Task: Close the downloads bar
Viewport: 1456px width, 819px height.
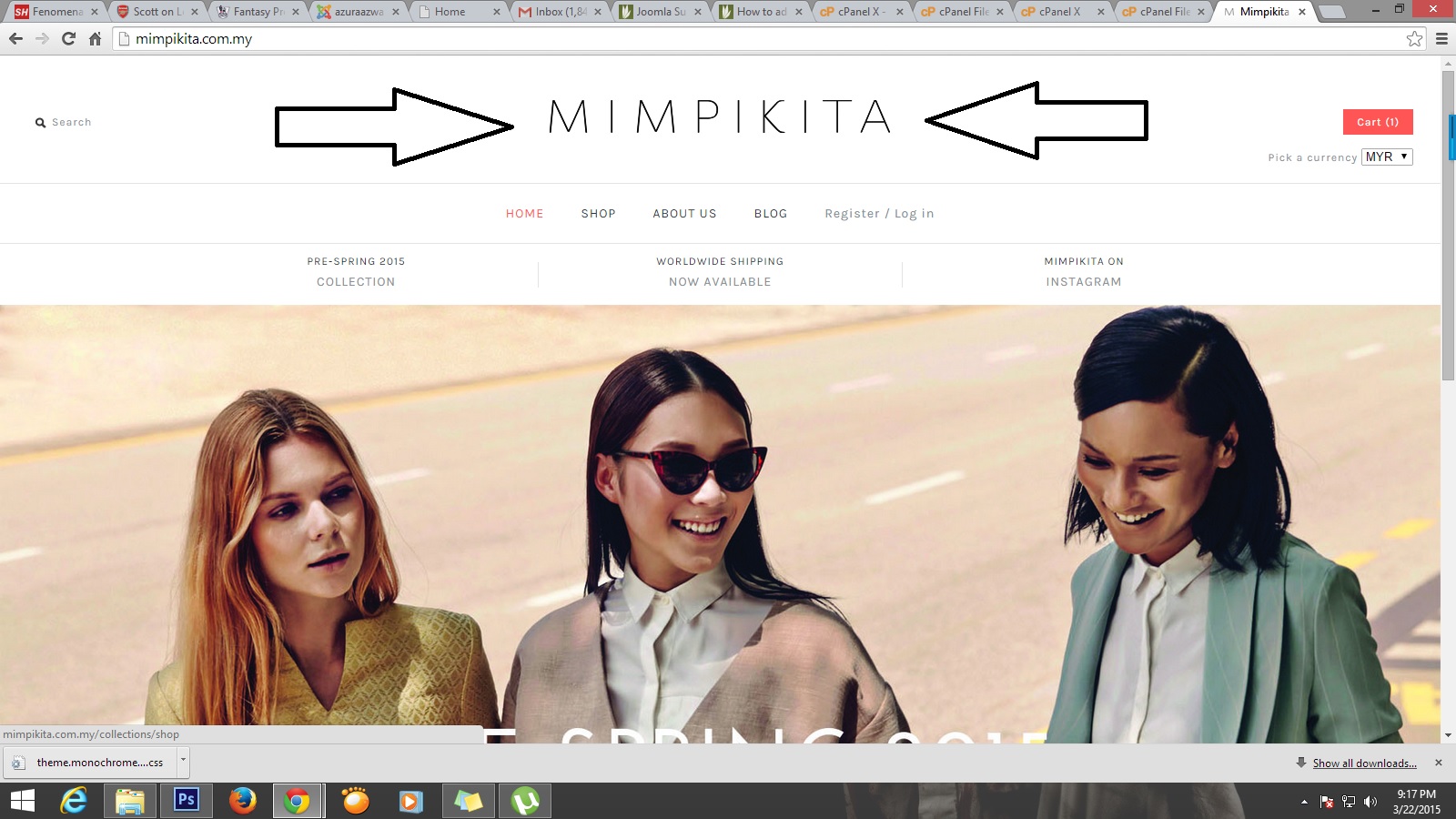Action: pyautogui.click(x=1439, y=763)
